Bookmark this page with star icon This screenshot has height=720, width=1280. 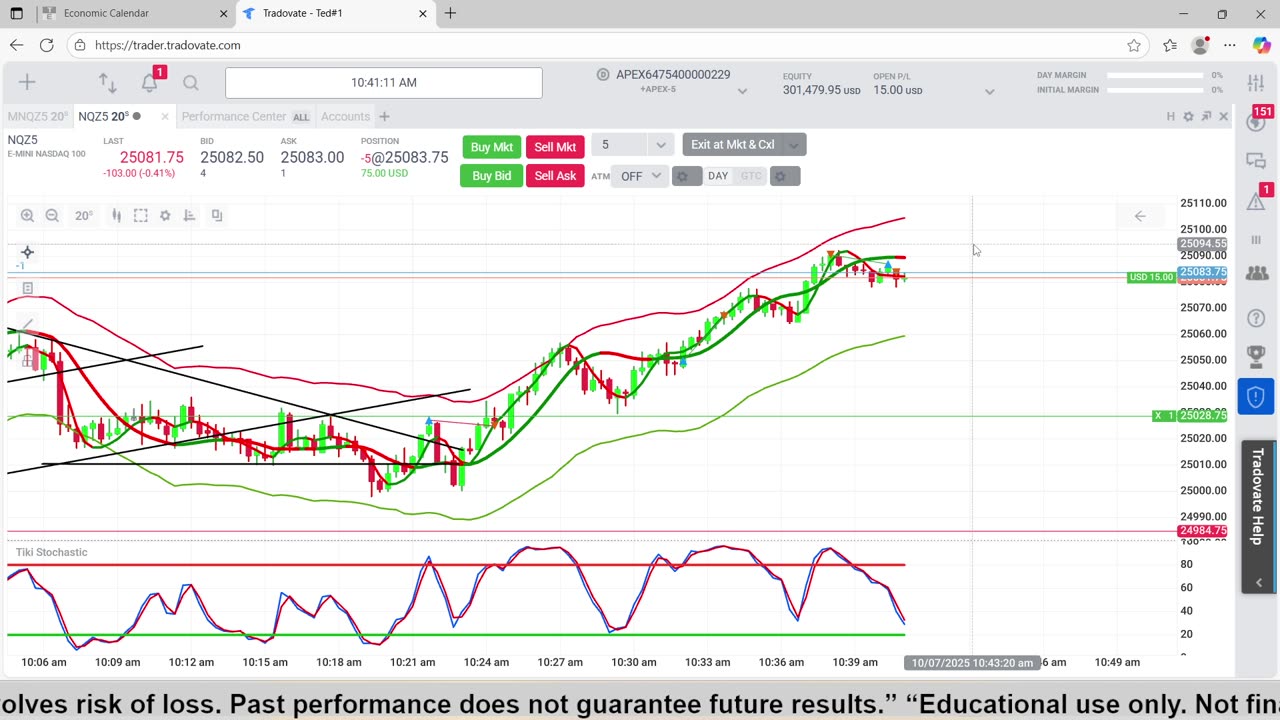pyautogui.click(x=1134, y=45)
